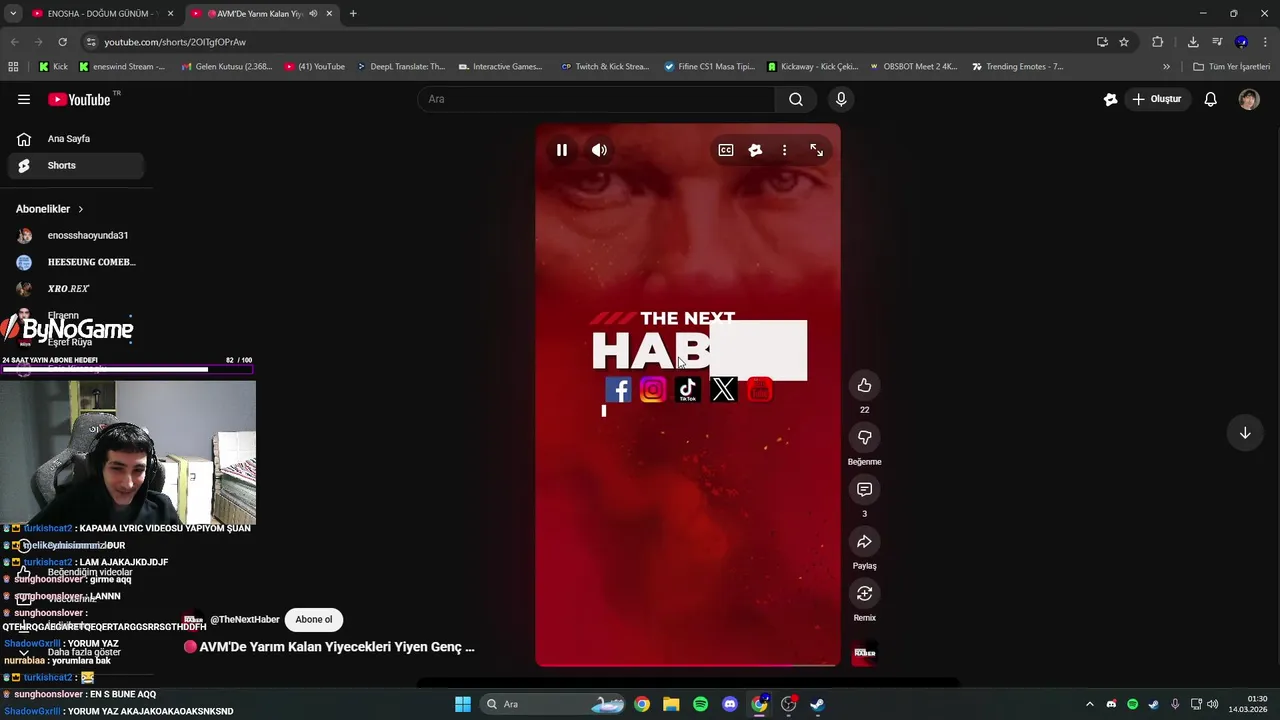1280x720 pixels.
Task: Show hidden bookmarks with double chevron
Action: [1166, 67]
